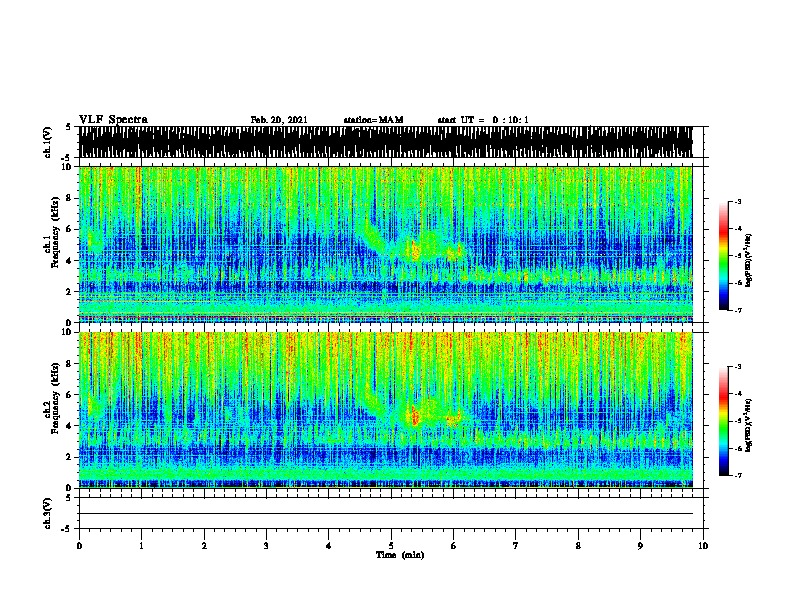792x612 pixels.
Task: Click the "ch.1(V)" axis label
Action: [x=48, y=142]
